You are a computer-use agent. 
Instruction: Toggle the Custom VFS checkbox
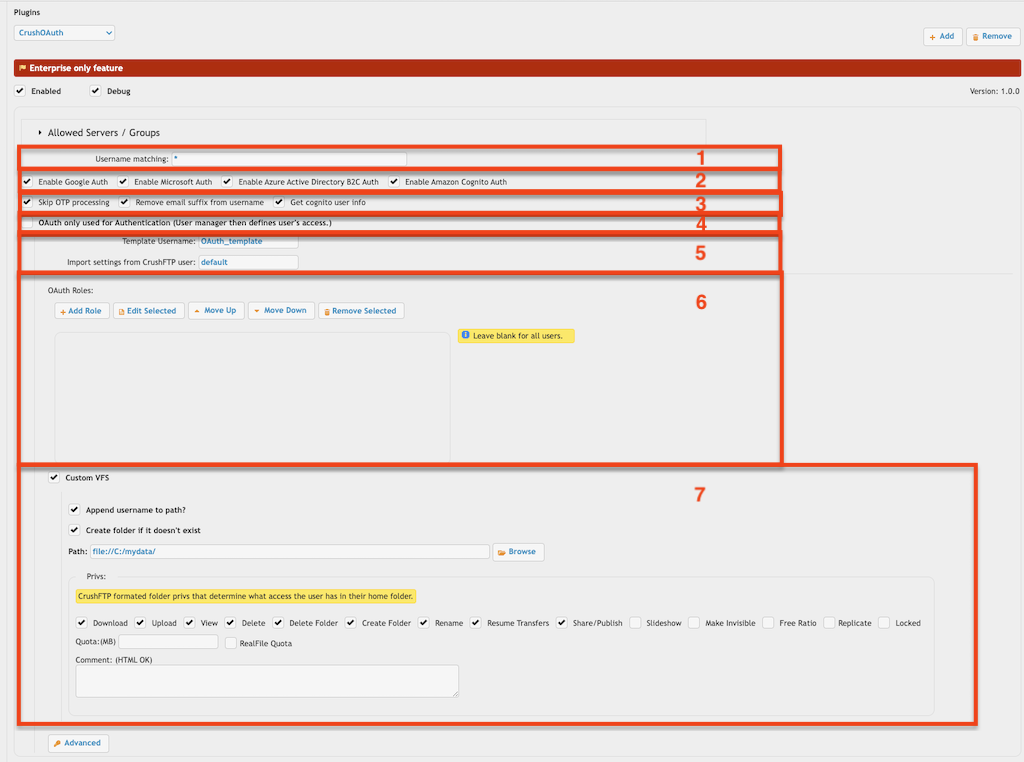(54, 477)
